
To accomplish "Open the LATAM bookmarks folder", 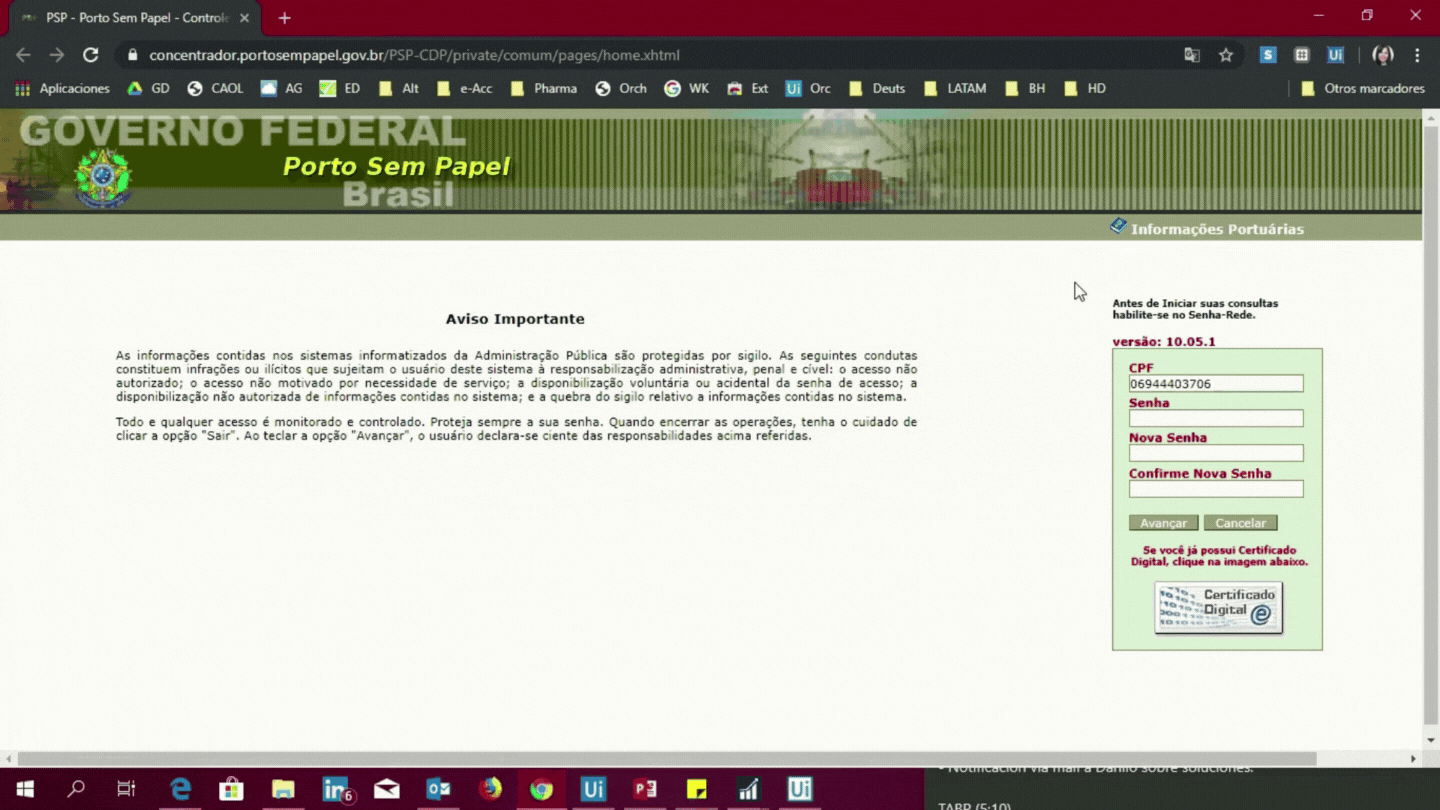I will click(x=954, y=88).
